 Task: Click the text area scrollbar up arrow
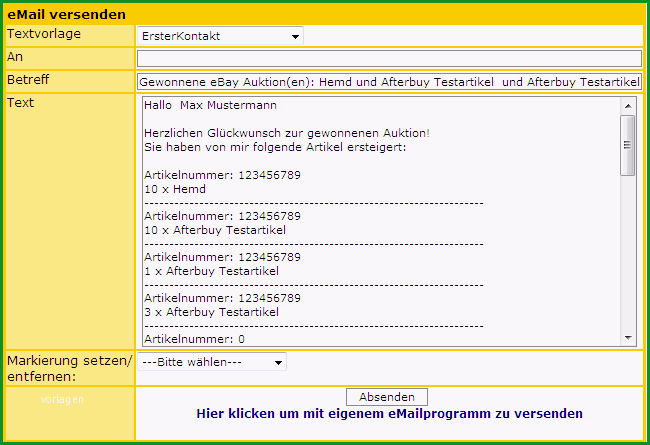628,106
